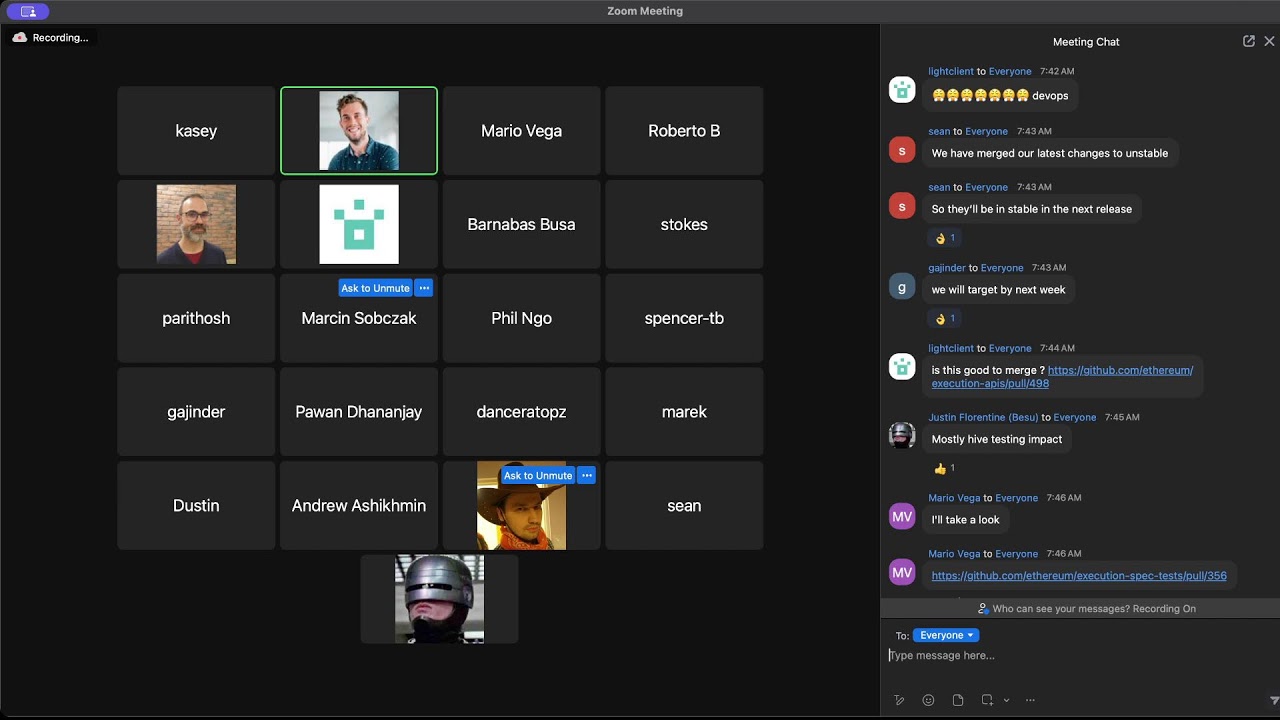Select the gajinder participant tile
Viewport: 1280px width, 720px height.
pyautogui.click(x=196, y=412)
